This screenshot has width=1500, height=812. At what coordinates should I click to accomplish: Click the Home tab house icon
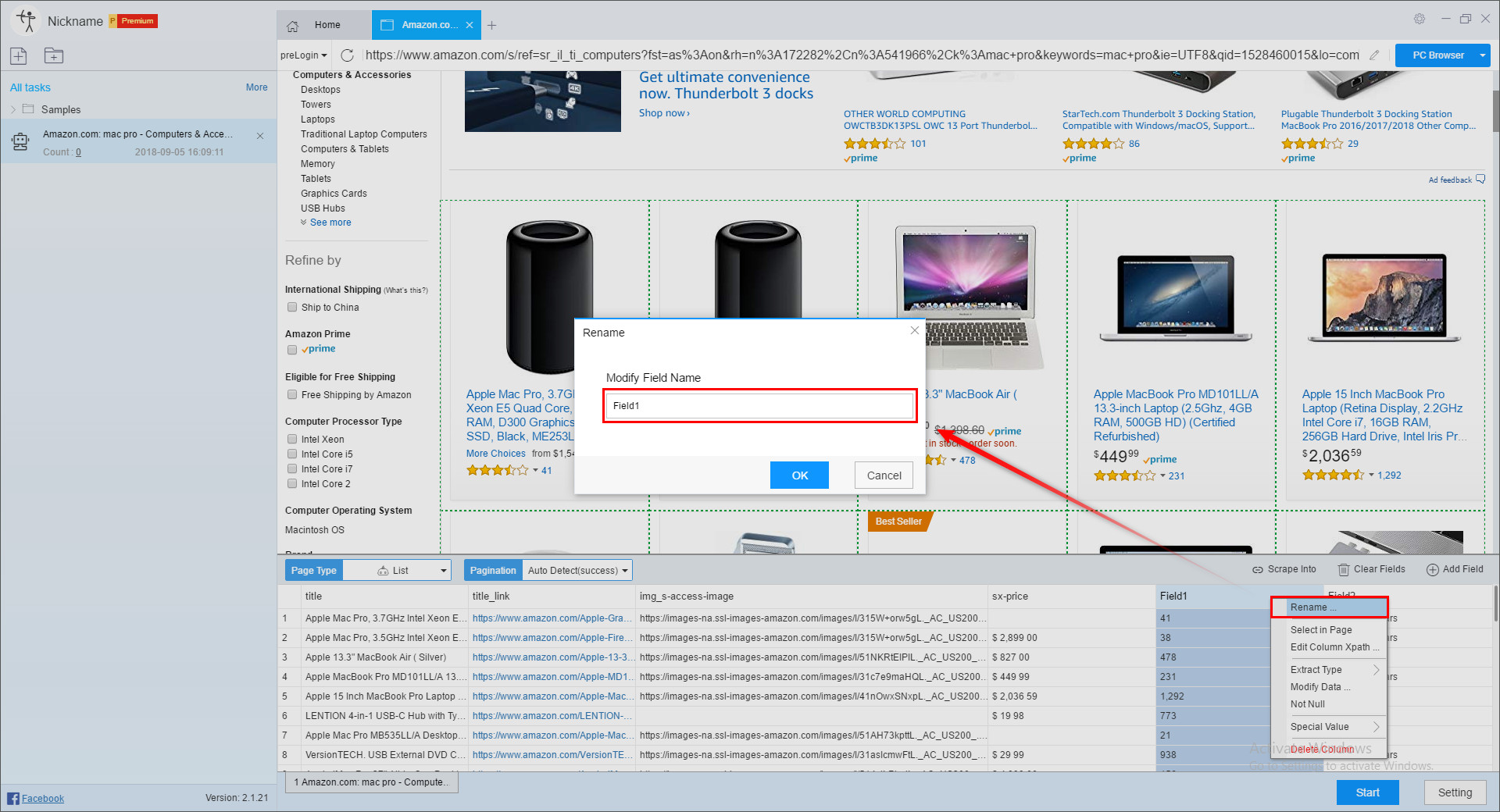[x=293, y=26]
